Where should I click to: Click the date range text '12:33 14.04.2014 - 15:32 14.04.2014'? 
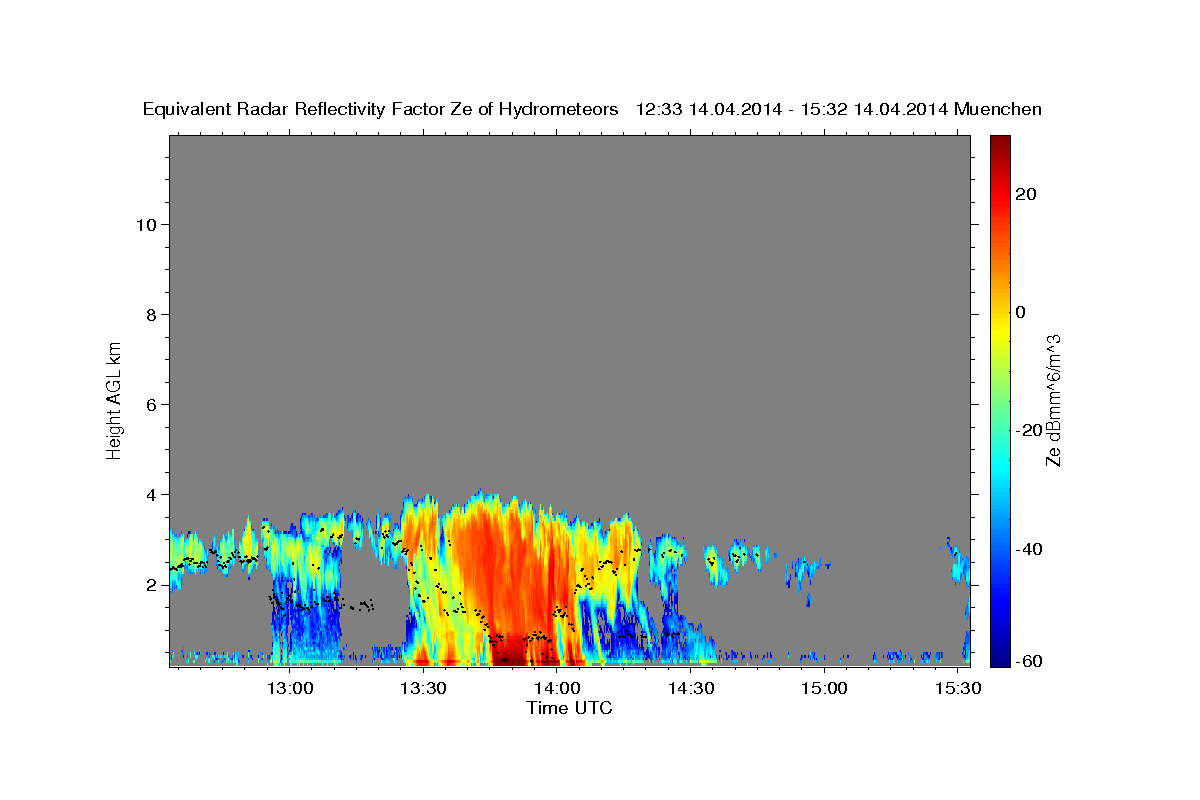coord(792,110)
